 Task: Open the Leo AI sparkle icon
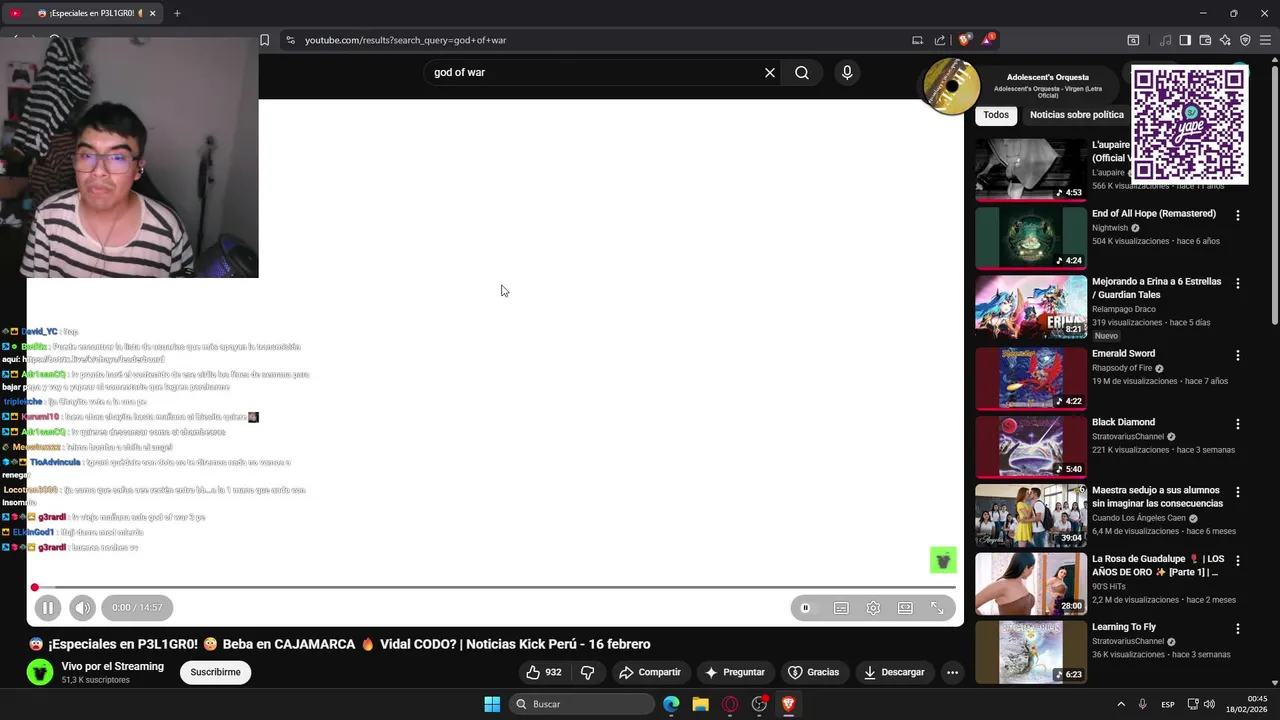1225,40
